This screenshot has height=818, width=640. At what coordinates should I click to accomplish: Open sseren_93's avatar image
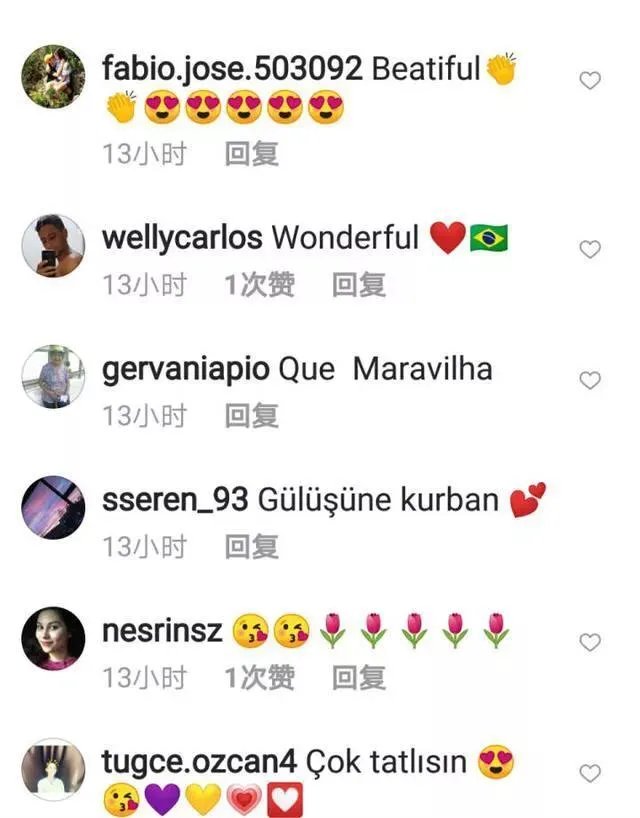point(53,508)
